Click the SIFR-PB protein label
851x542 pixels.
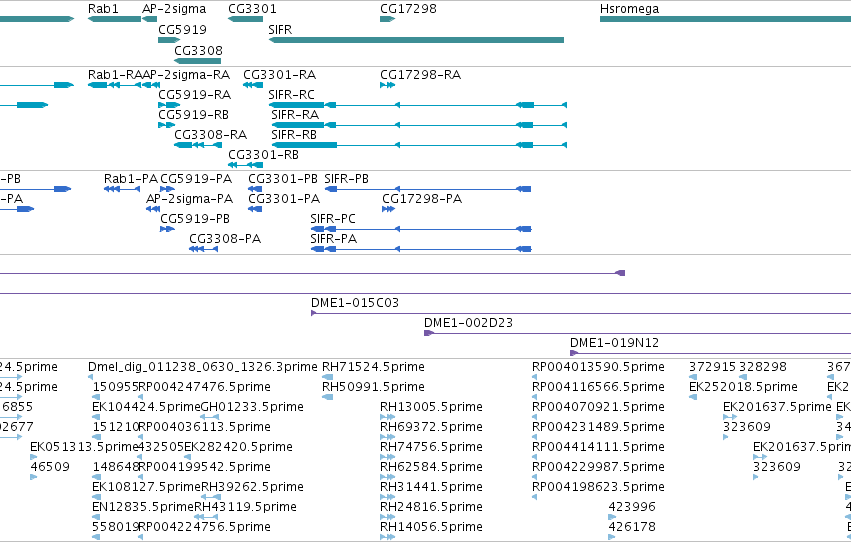coord(346,179)
